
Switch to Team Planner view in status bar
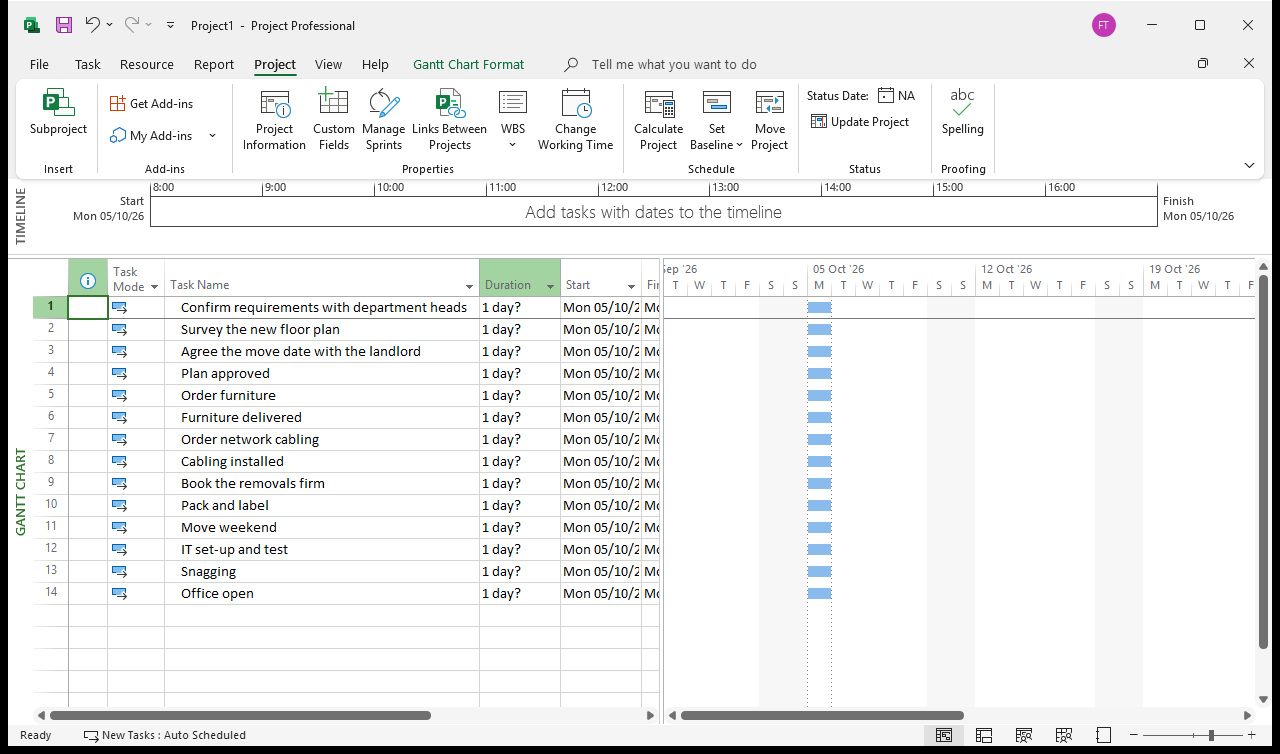coord(1024,735)
